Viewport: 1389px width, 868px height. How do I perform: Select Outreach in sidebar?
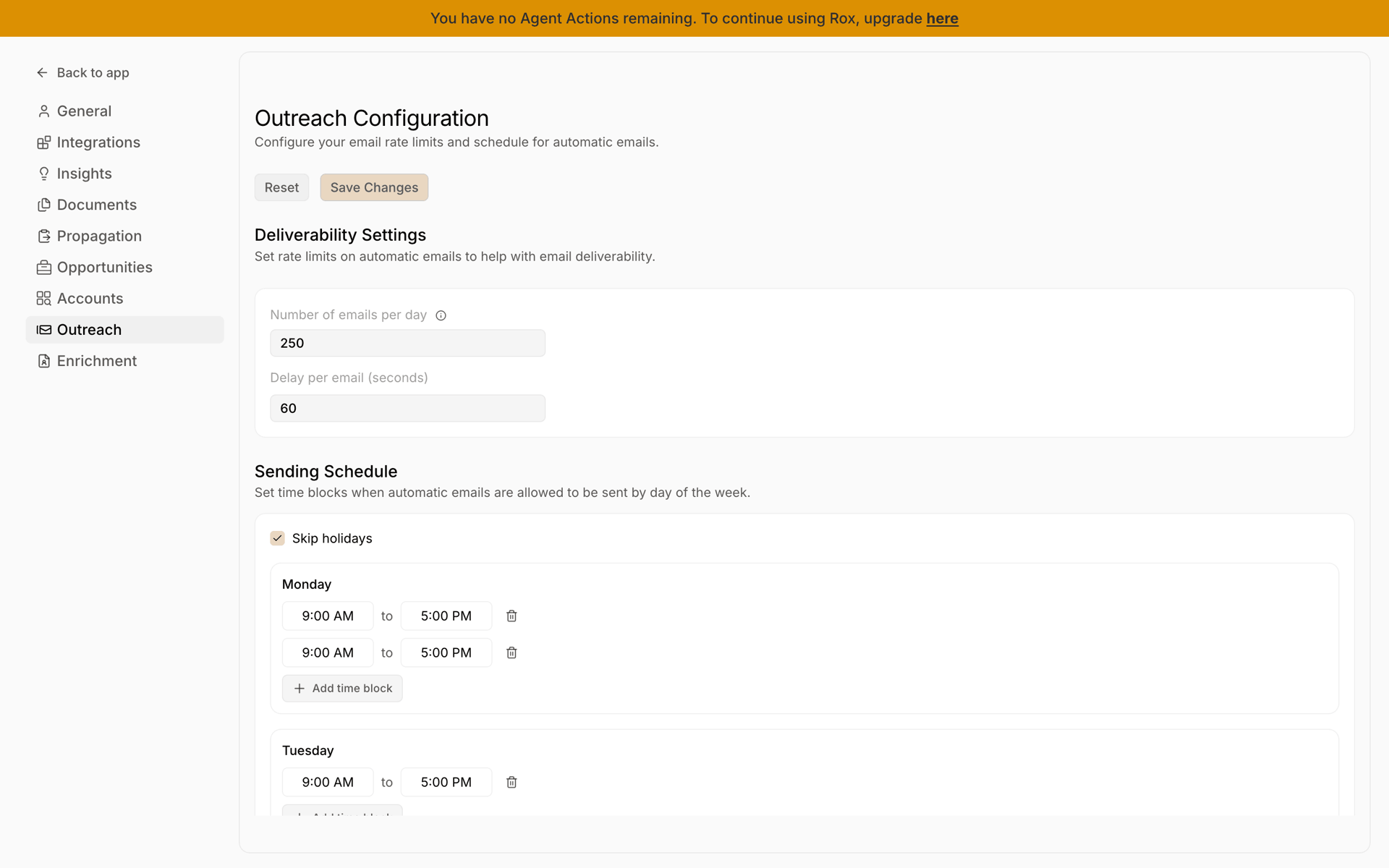pos(124,330)
